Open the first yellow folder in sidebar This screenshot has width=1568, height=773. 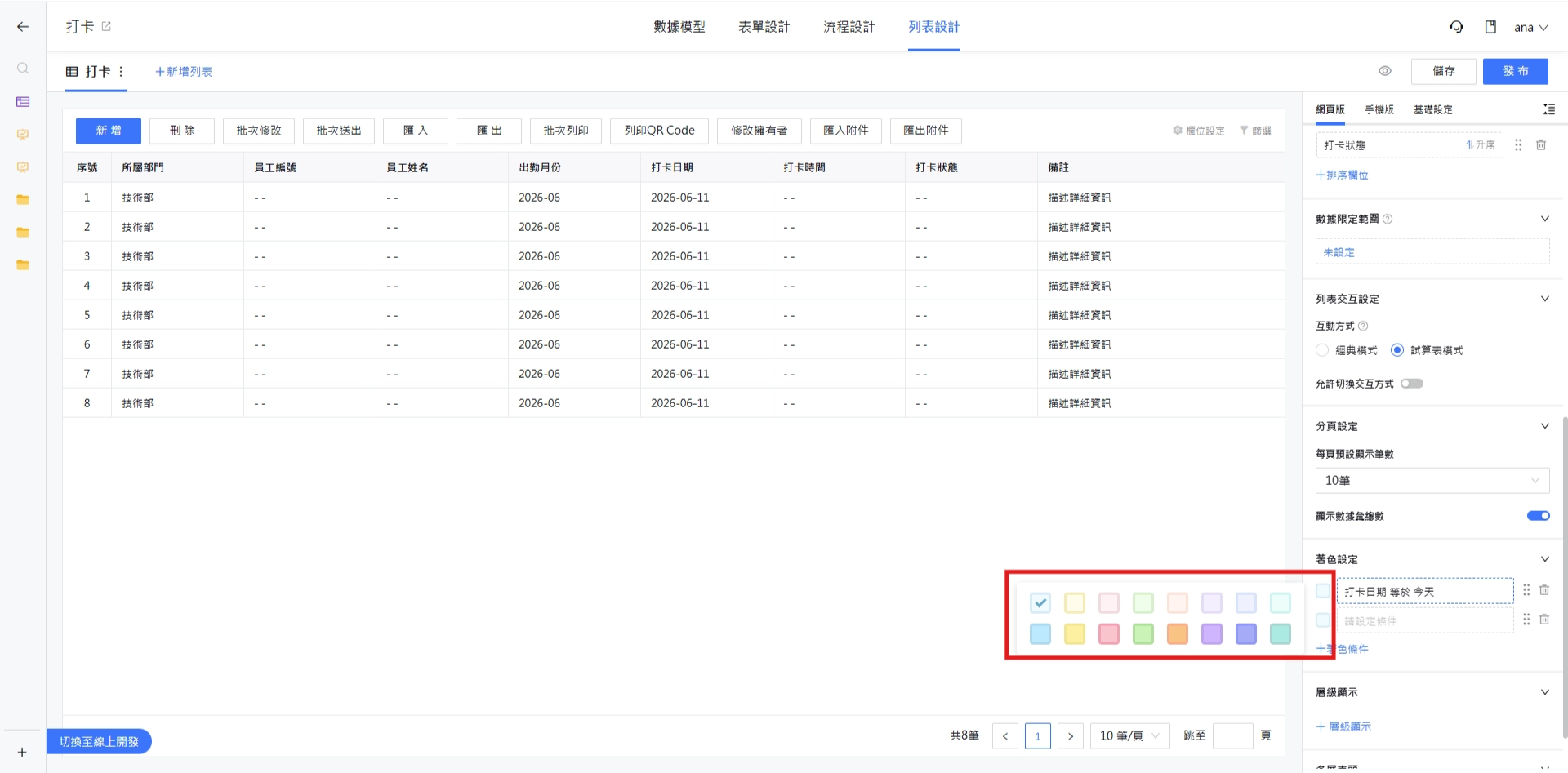(23, 200)
